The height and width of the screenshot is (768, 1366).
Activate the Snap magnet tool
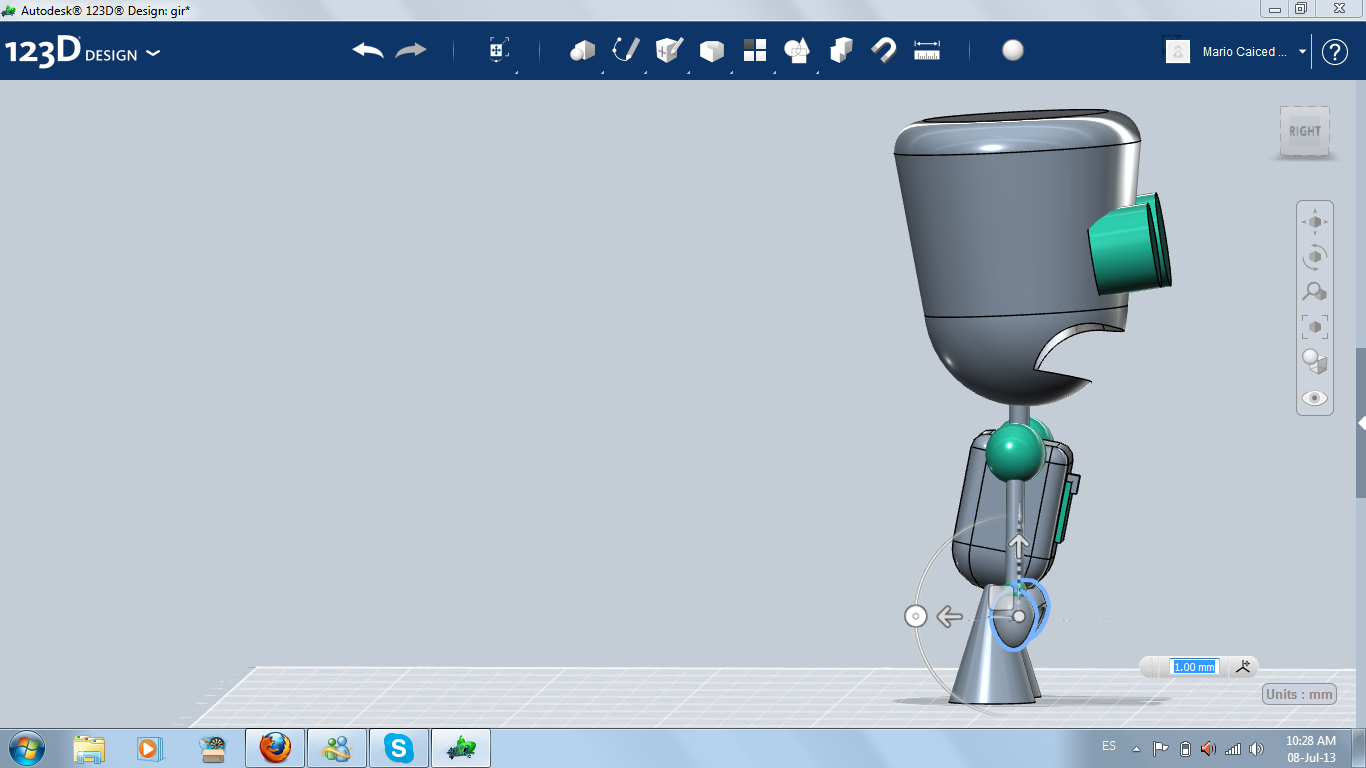tap(883, 51)
